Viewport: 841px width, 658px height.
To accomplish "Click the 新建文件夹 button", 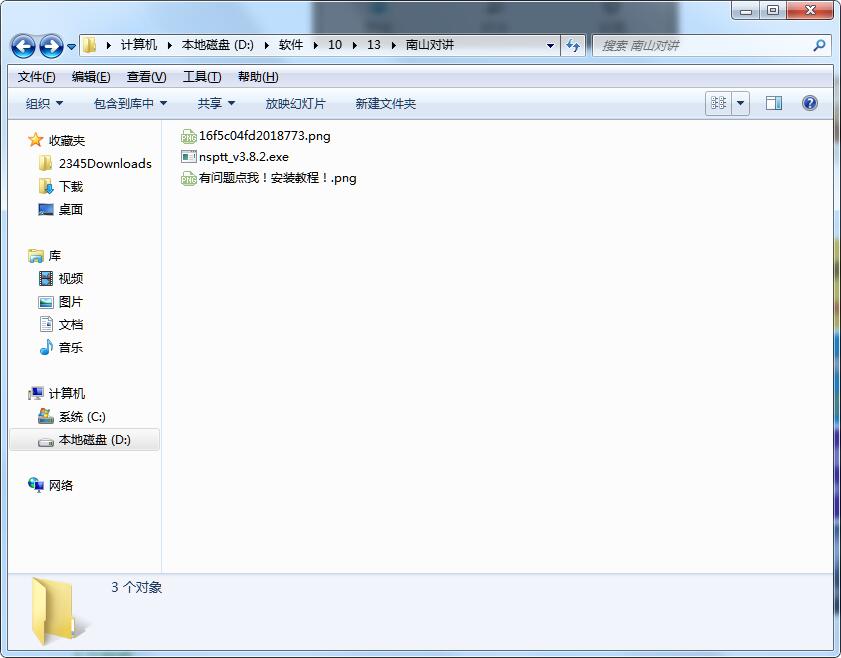I will click(x=386, y=103).
